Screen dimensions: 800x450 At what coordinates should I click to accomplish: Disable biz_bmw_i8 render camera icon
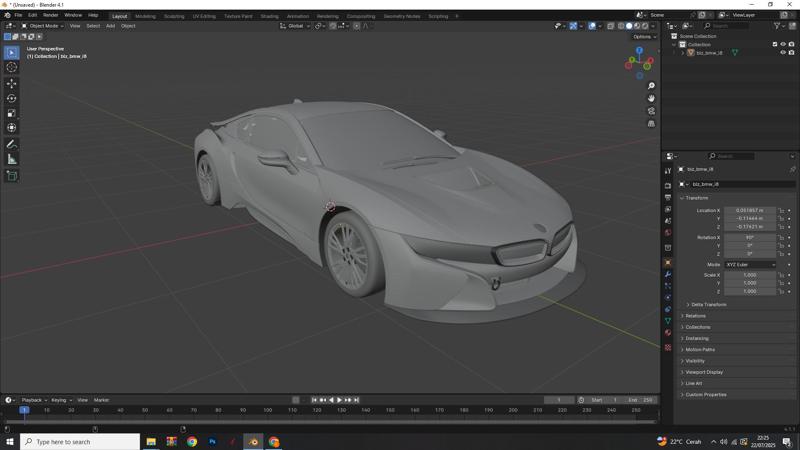click(791, 53)
